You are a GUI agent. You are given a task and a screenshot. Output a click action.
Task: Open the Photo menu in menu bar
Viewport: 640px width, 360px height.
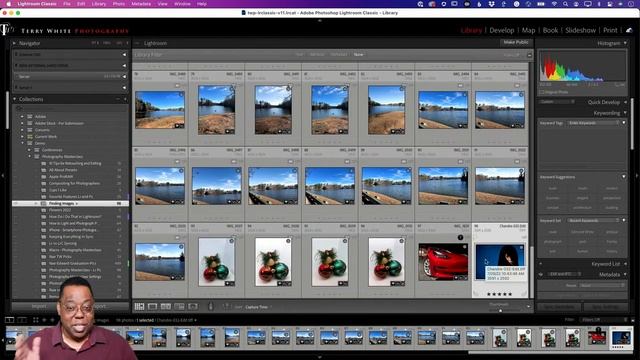pyautogui.click(x=119, y=4)
